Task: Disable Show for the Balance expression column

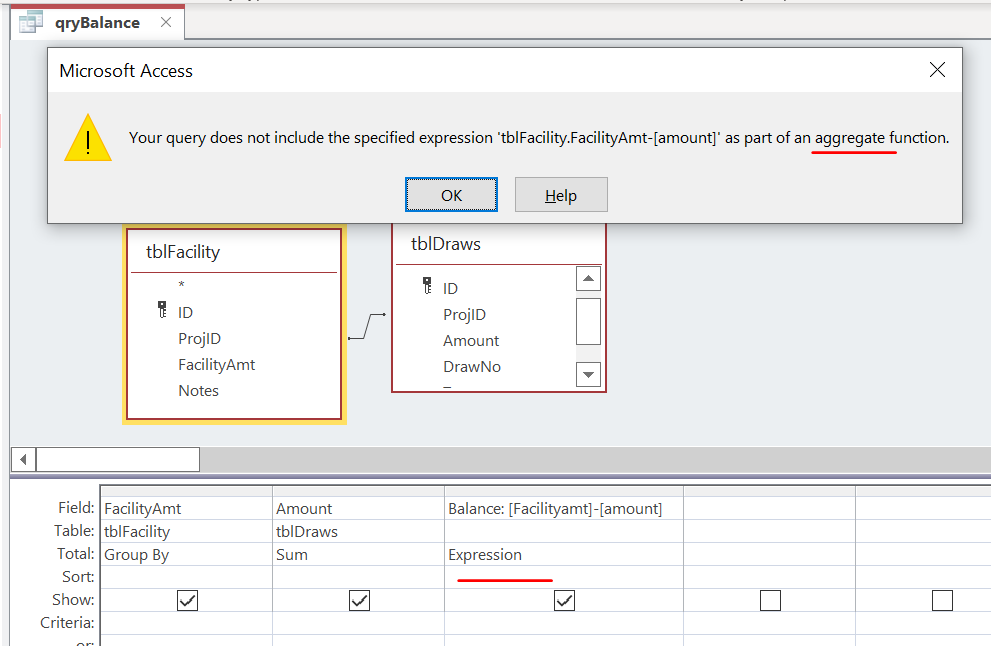Action: pos(564,600)
